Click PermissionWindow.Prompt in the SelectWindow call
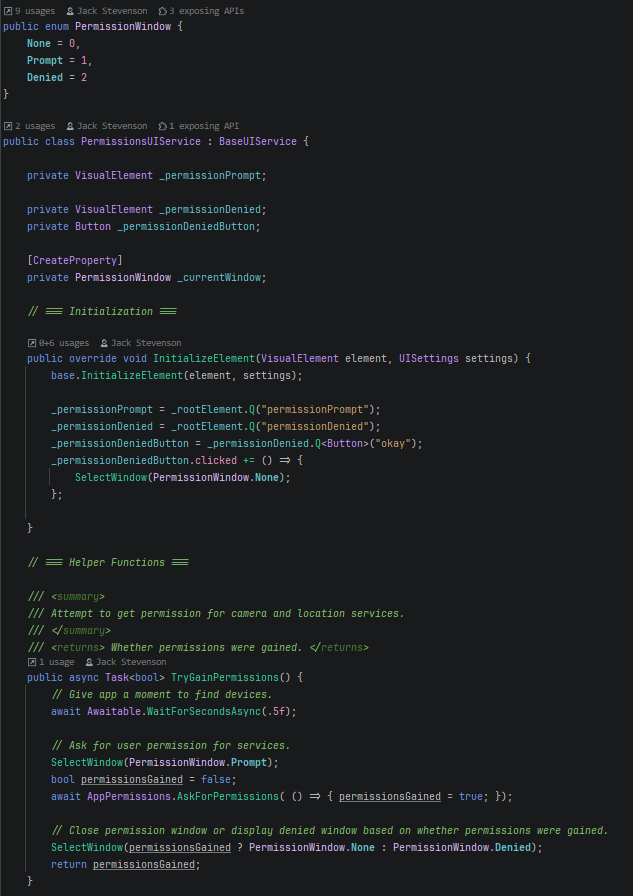This screenshot has height=896, width=633. click(x=198, y=763)
